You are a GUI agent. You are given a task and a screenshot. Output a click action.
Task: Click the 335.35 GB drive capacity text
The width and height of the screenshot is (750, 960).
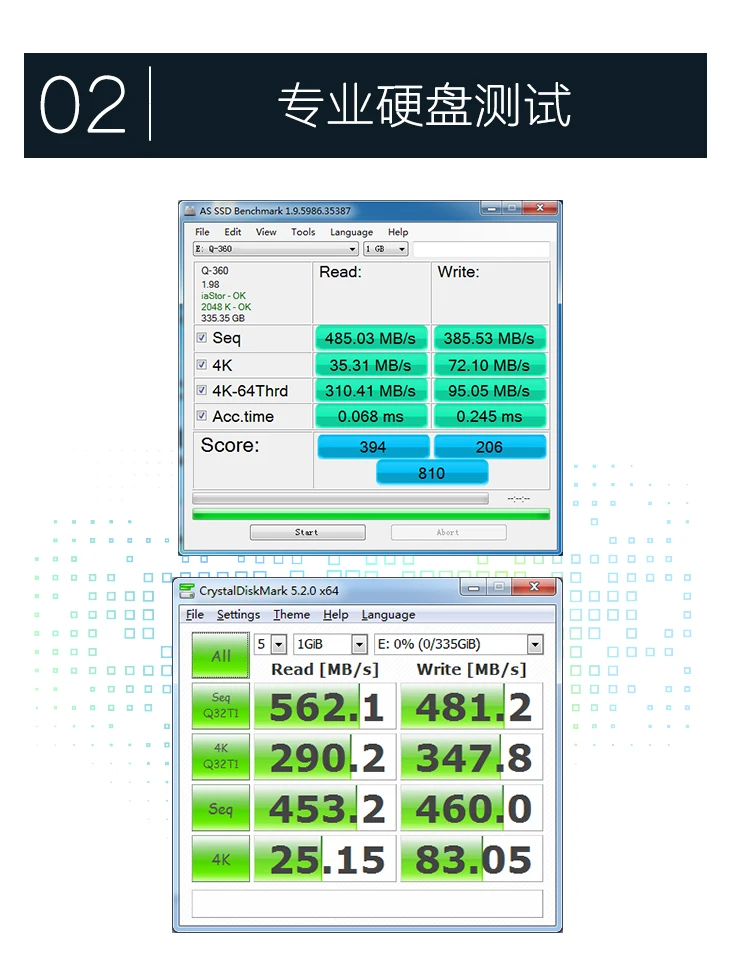(x=223, y=318)
